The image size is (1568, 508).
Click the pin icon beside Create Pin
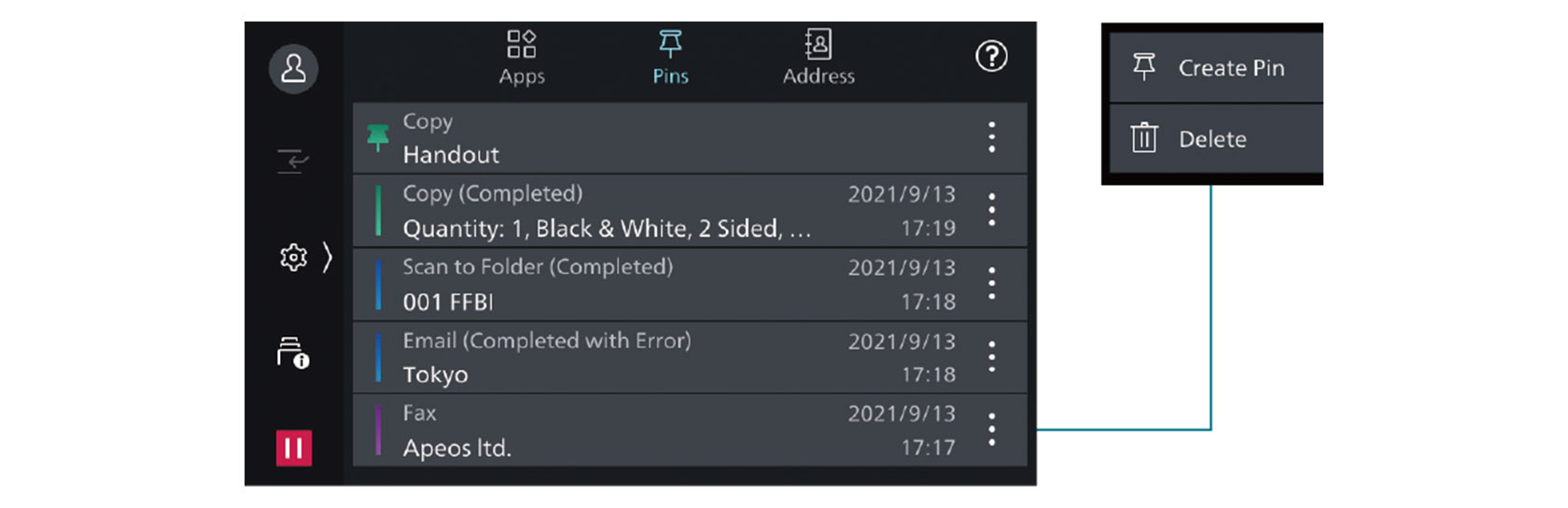1144,67
